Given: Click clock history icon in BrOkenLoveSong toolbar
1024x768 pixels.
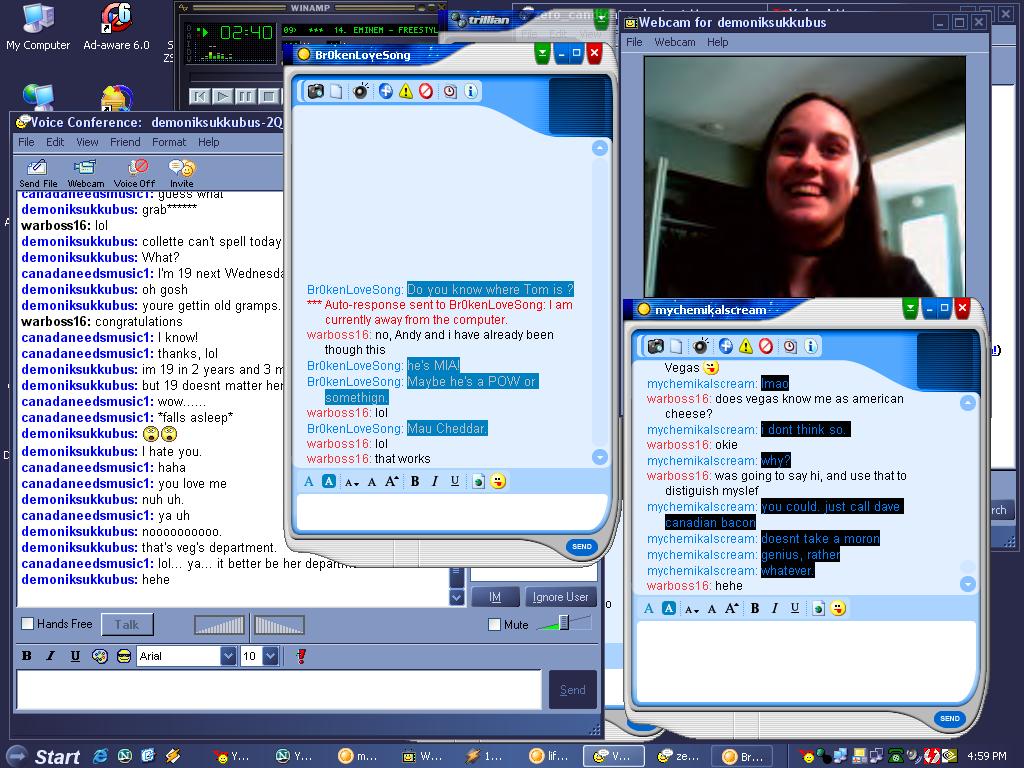Looking at the screenshot, I should coord(450,91).
